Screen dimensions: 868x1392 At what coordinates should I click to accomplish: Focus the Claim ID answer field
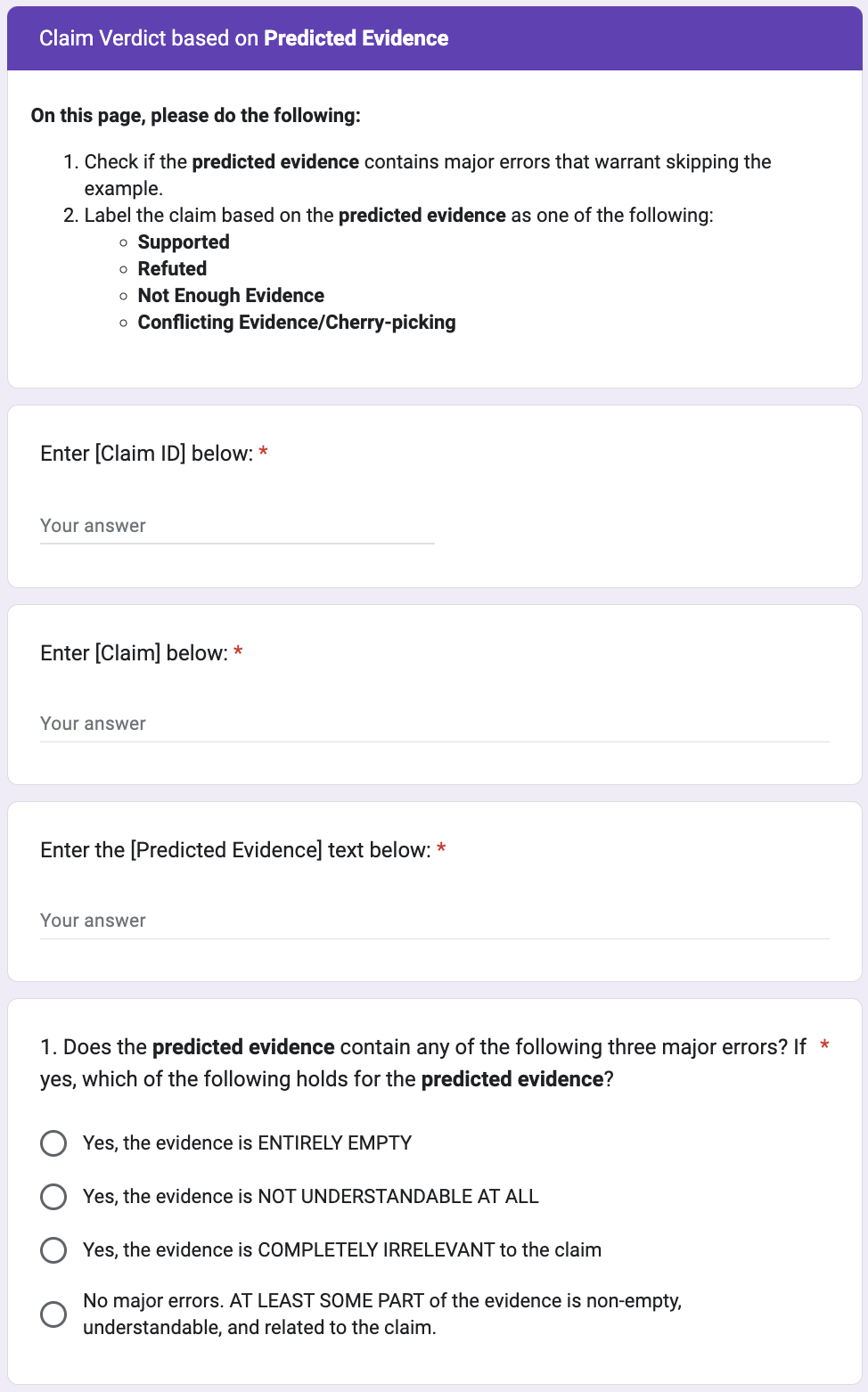[237, 526]
